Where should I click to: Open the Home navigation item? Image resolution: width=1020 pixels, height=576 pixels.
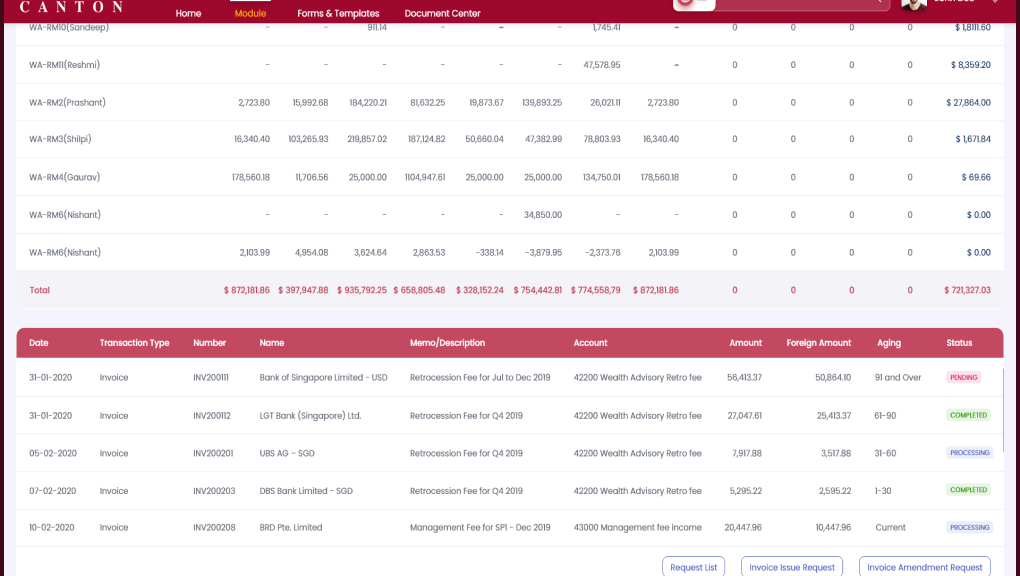click(x=188, y=13)
